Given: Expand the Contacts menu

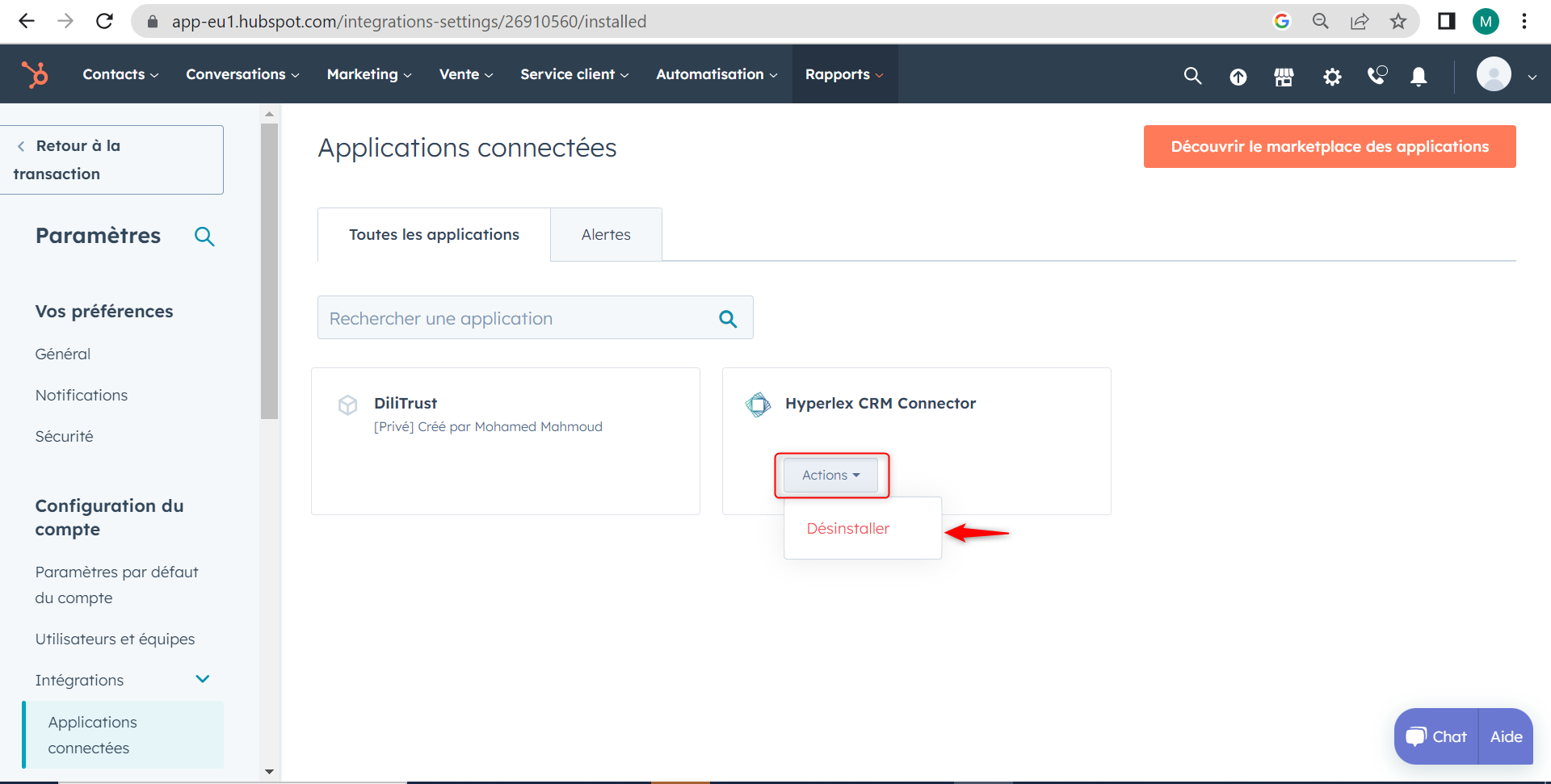Looking at the screenshot, I should pos(120,74).
